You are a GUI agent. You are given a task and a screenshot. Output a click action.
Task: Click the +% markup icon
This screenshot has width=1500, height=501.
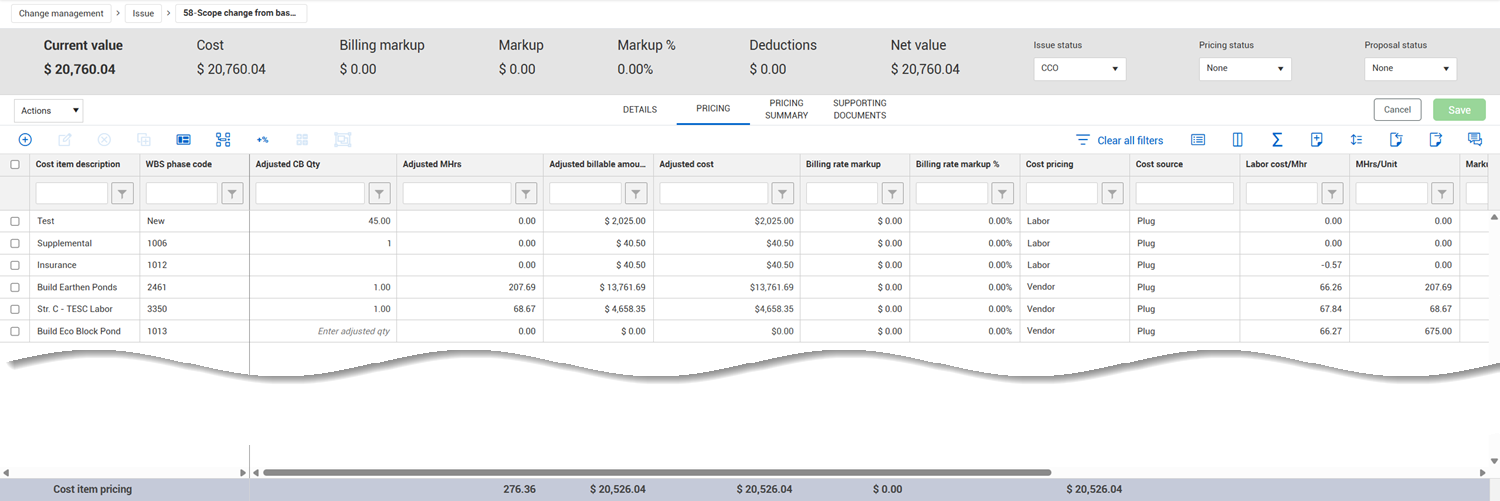click(x=263, y=140)
